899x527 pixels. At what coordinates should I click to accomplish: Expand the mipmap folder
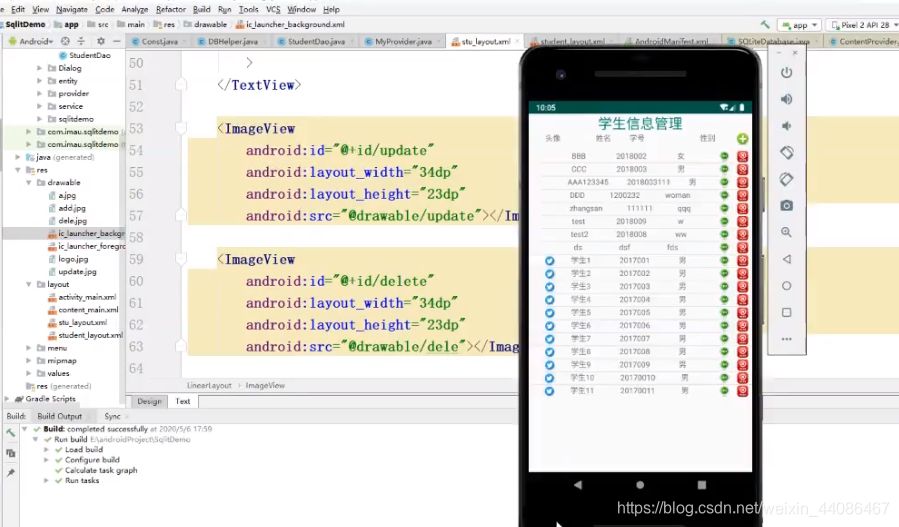point(29,361)
